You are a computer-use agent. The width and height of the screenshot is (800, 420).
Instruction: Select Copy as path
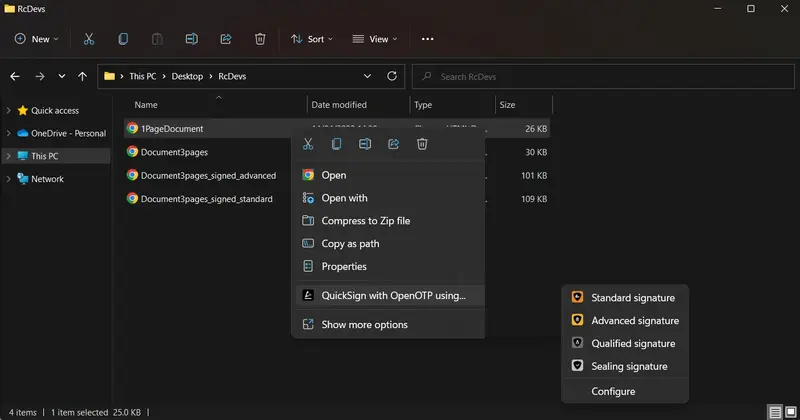[x=389, y=243]
